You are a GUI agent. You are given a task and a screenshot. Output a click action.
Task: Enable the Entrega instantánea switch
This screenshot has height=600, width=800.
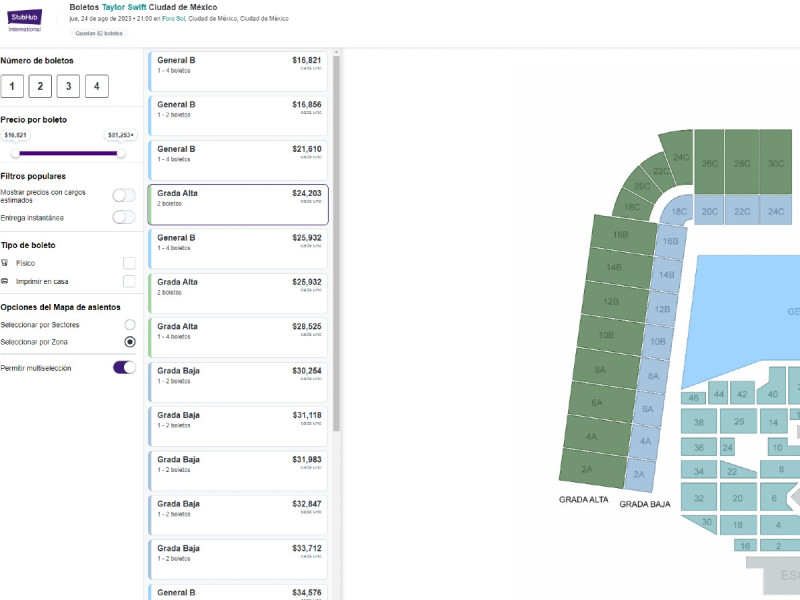tap(124, 217)
